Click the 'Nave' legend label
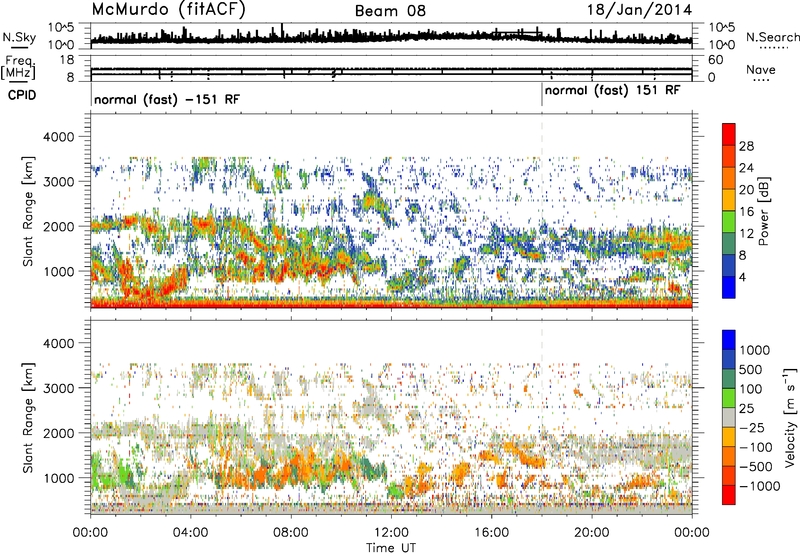 (761, 70)
